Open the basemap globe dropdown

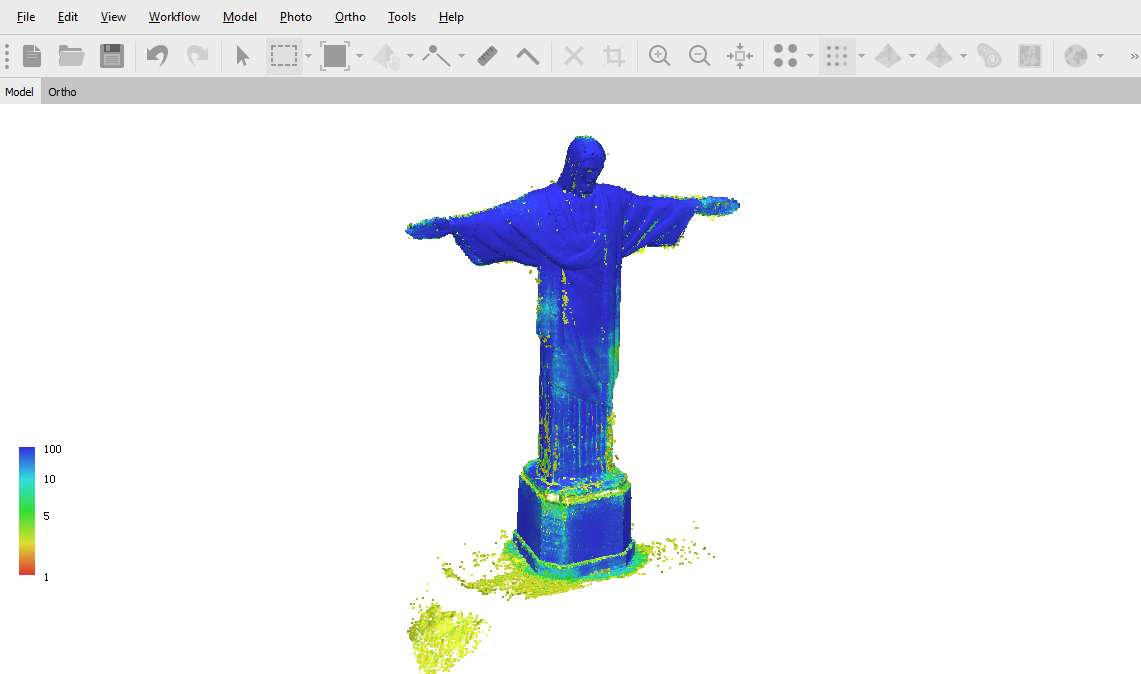coord(1100,56)
